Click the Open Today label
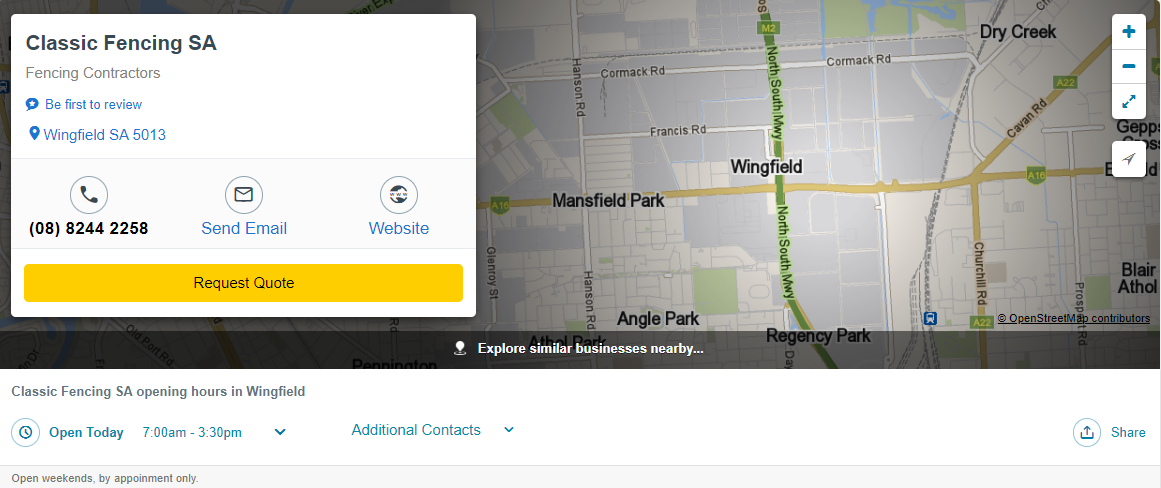Screen dimensions: 1161x488 point(86,432)
